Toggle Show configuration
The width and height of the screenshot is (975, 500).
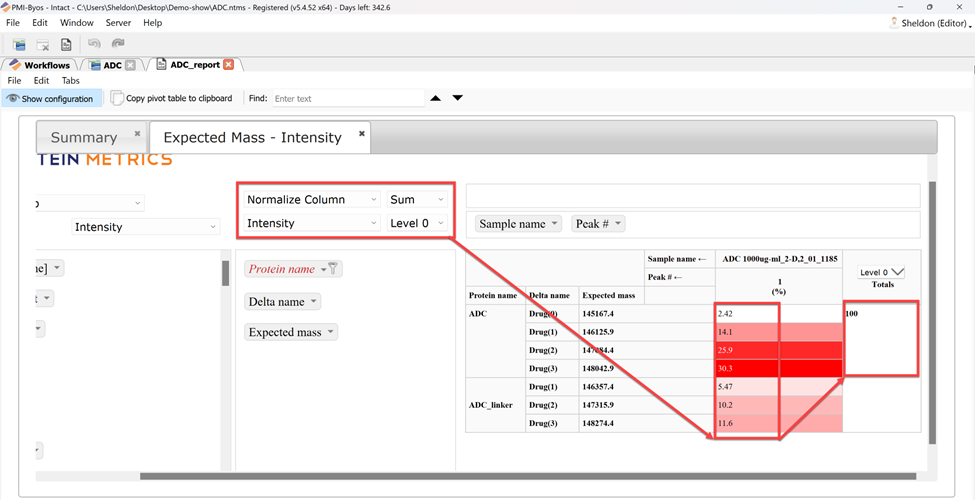(49, 99)
